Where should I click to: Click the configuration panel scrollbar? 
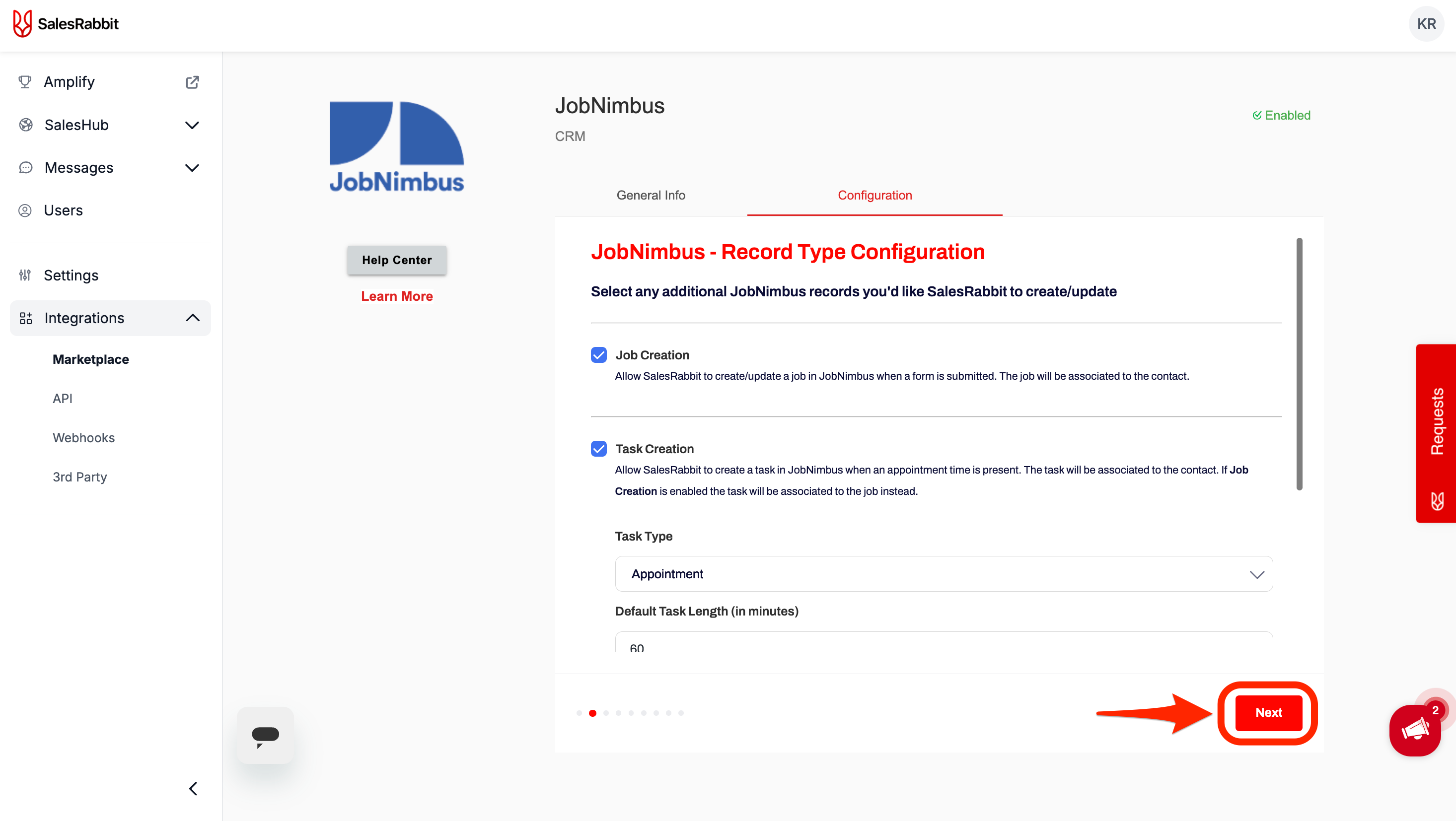point(1299,364)
